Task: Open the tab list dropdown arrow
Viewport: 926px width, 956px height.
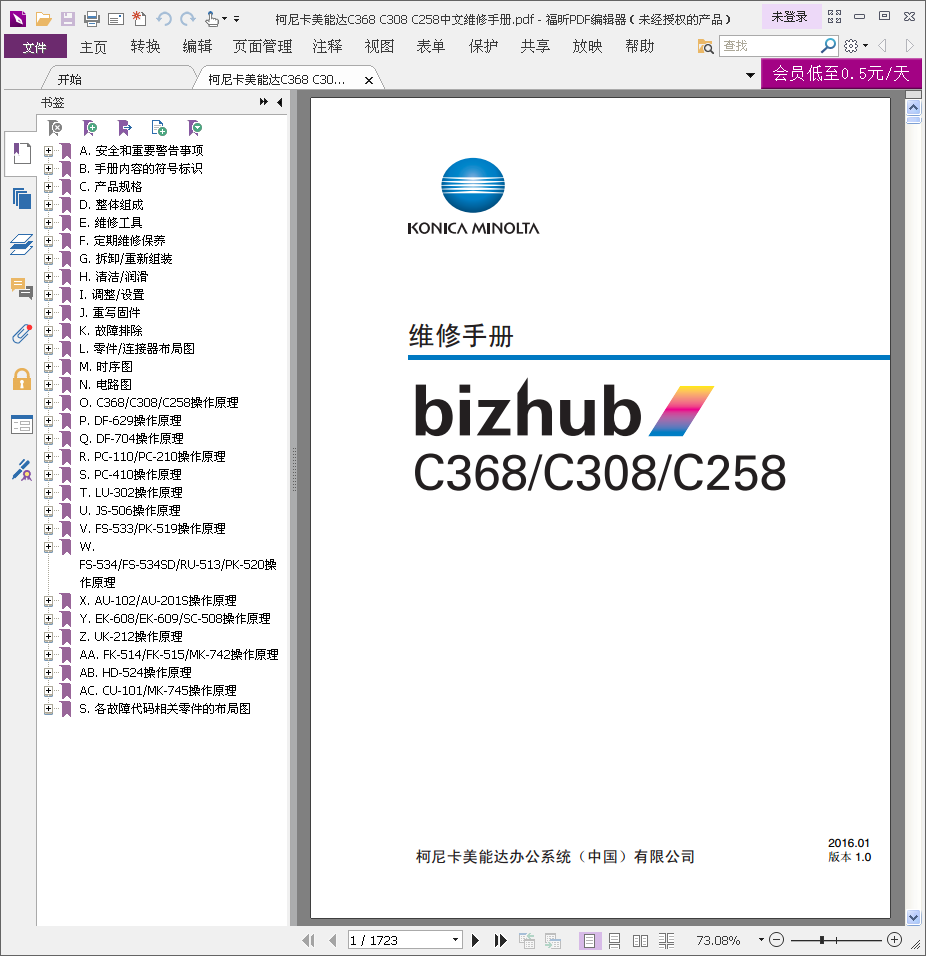Action: 750,75
